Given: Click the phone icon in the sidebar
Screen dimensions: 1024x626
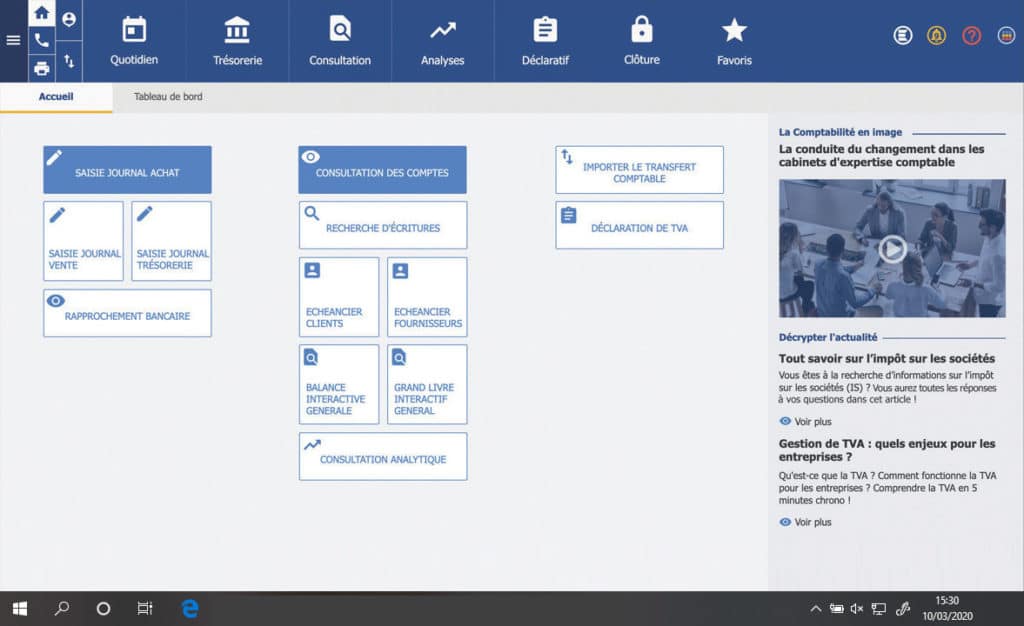Looking at the screenshot, I should 41,38.
